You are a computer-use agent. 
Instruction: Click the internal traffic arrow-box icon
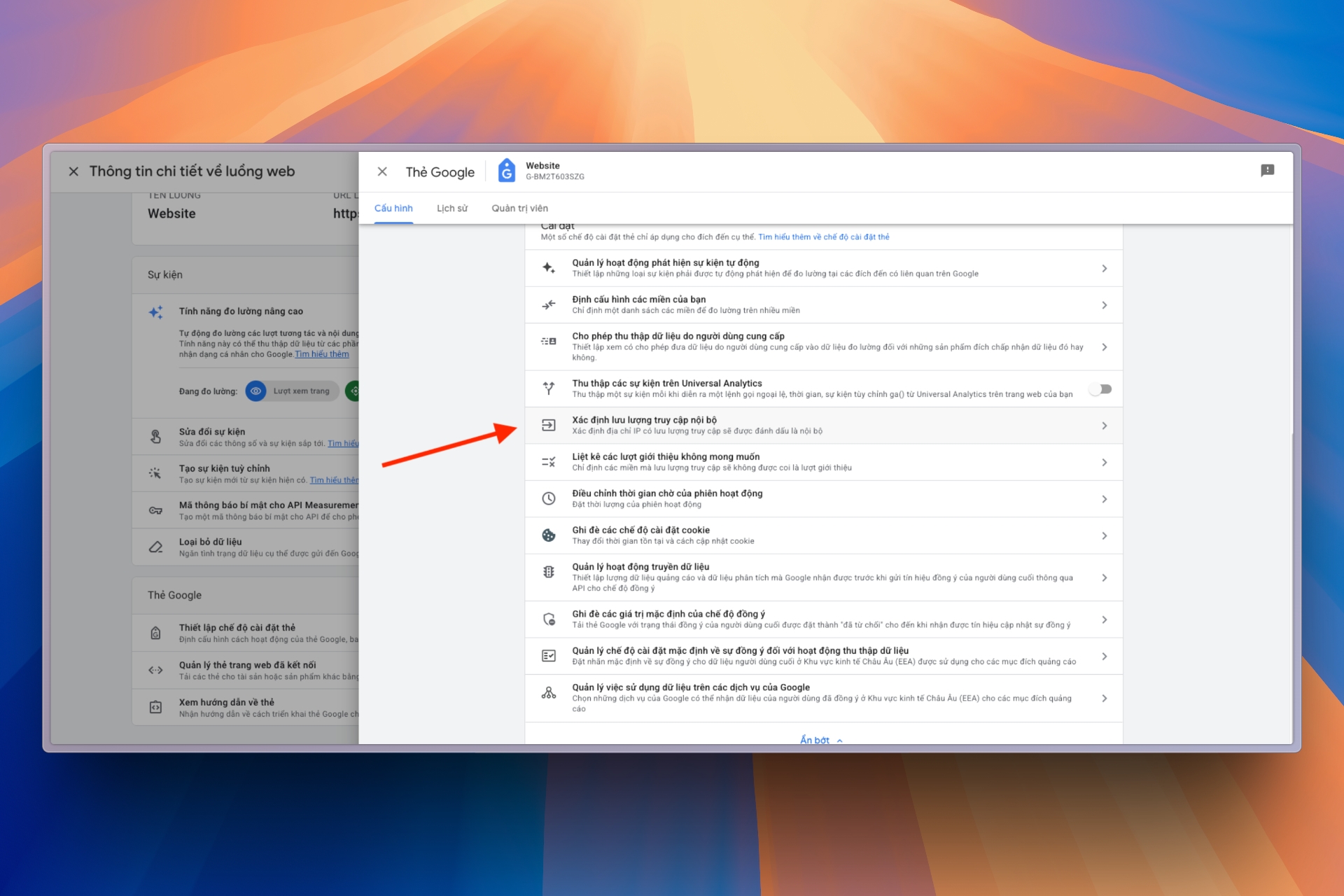[549, 425]
